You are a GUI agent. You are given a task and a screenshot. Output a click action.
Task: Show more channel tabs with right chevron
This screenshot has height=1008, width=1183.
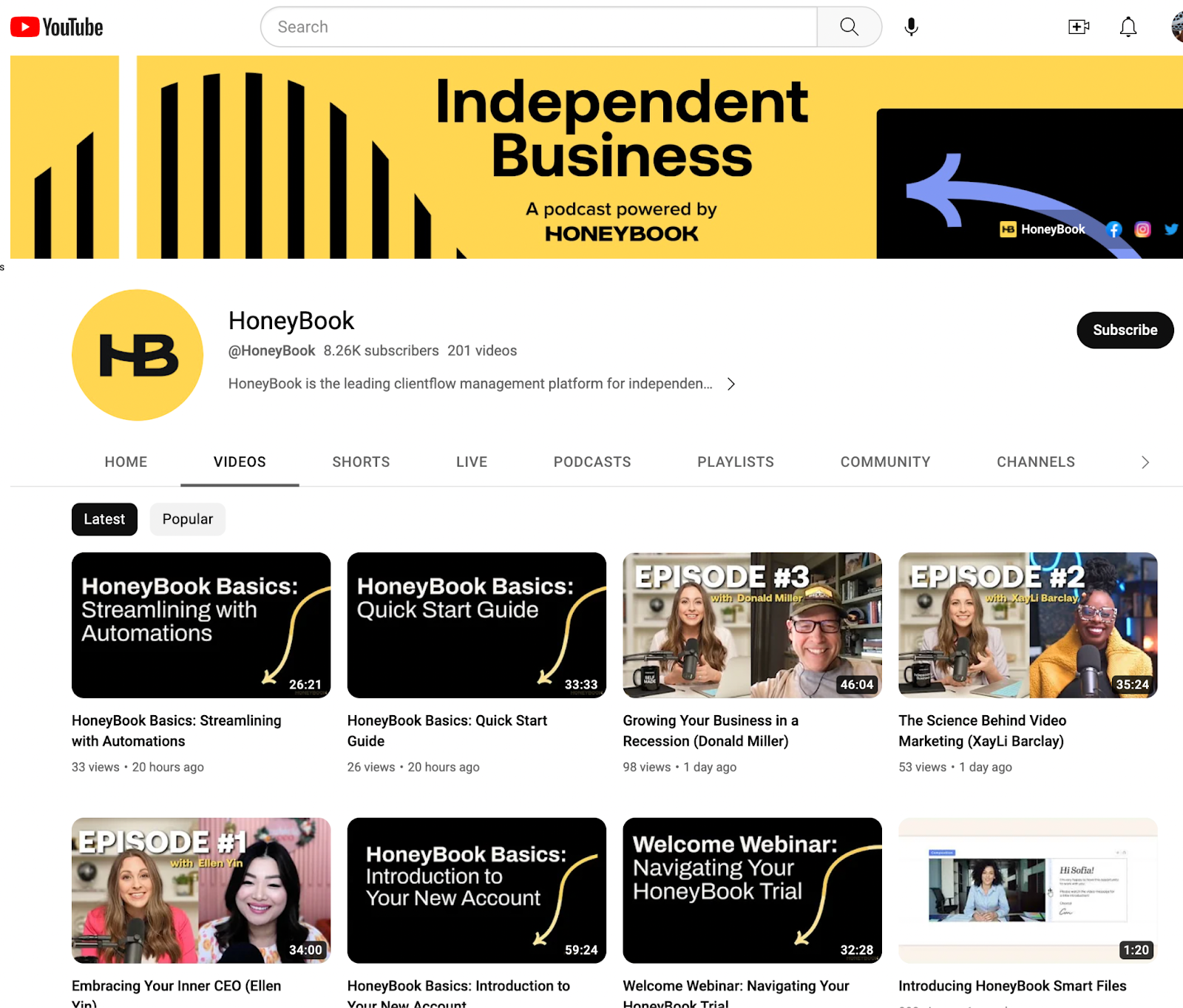click(x=1145, y=462)
